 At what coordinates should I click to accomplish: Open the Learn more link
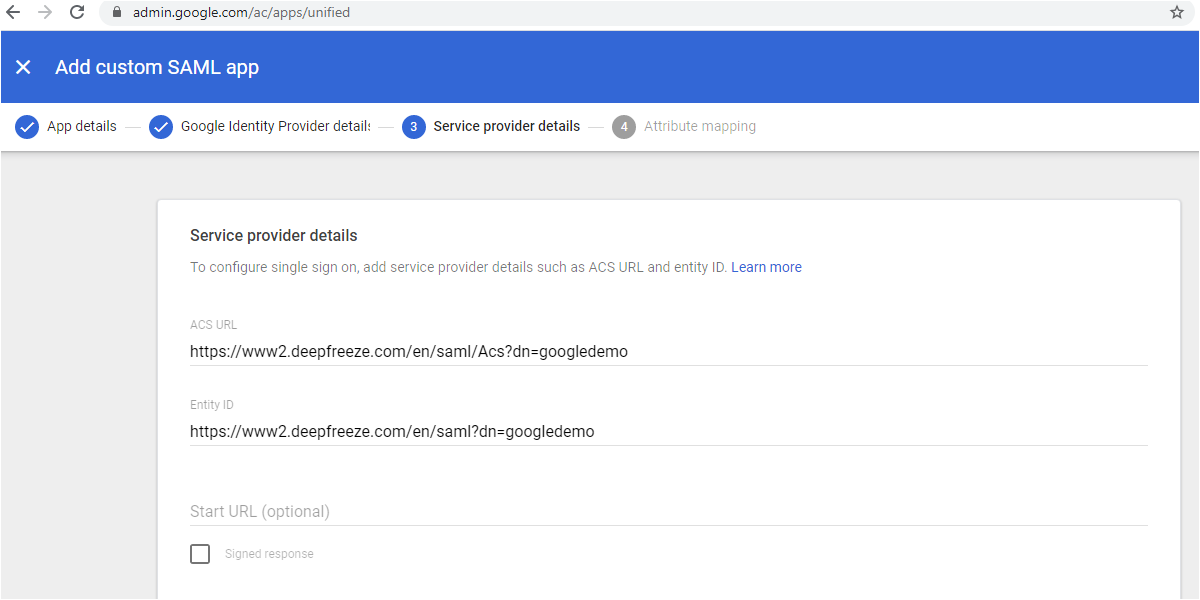[766, 267]
